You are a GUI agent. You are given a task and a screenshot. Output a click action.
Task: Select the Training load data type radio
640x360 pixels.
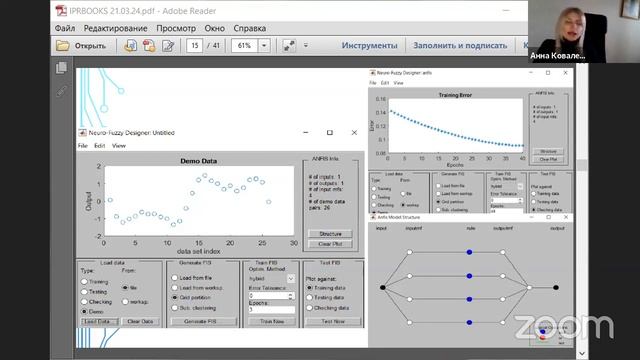tap(84, 282)
